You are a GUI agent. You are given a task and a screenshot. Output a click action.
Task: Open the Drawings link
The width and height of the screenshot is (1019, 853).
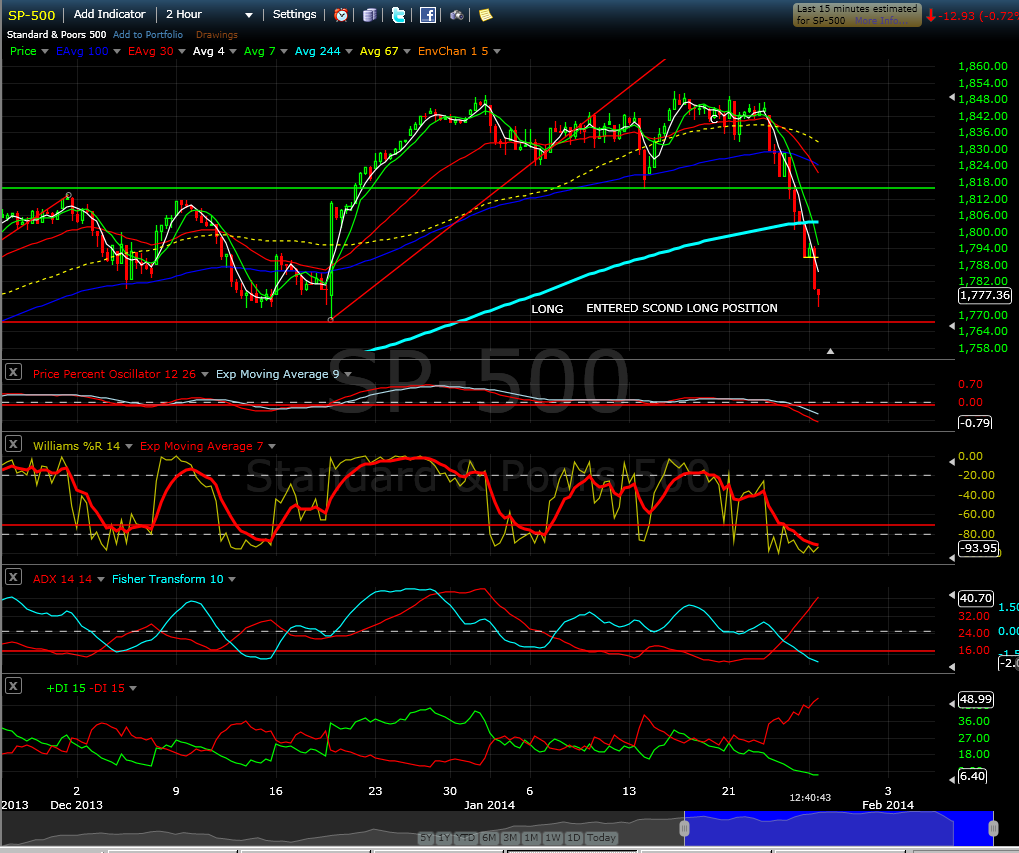(x=216, y=34)
